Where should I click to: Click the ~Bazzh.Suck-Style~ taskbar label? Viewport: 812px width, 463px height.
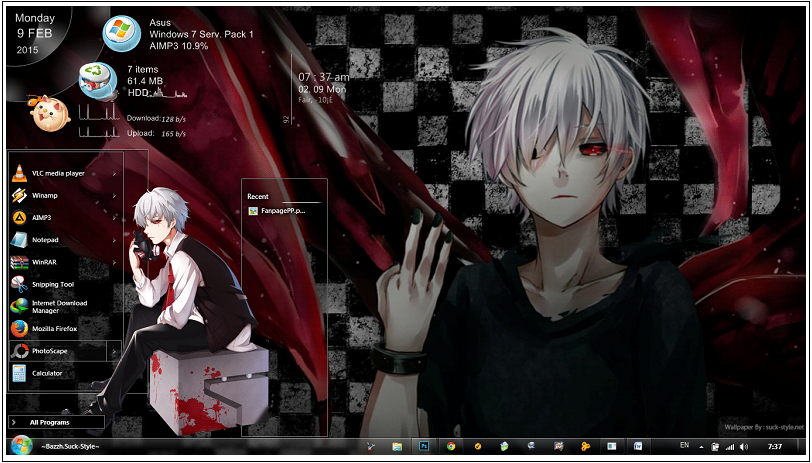[69, 446]
